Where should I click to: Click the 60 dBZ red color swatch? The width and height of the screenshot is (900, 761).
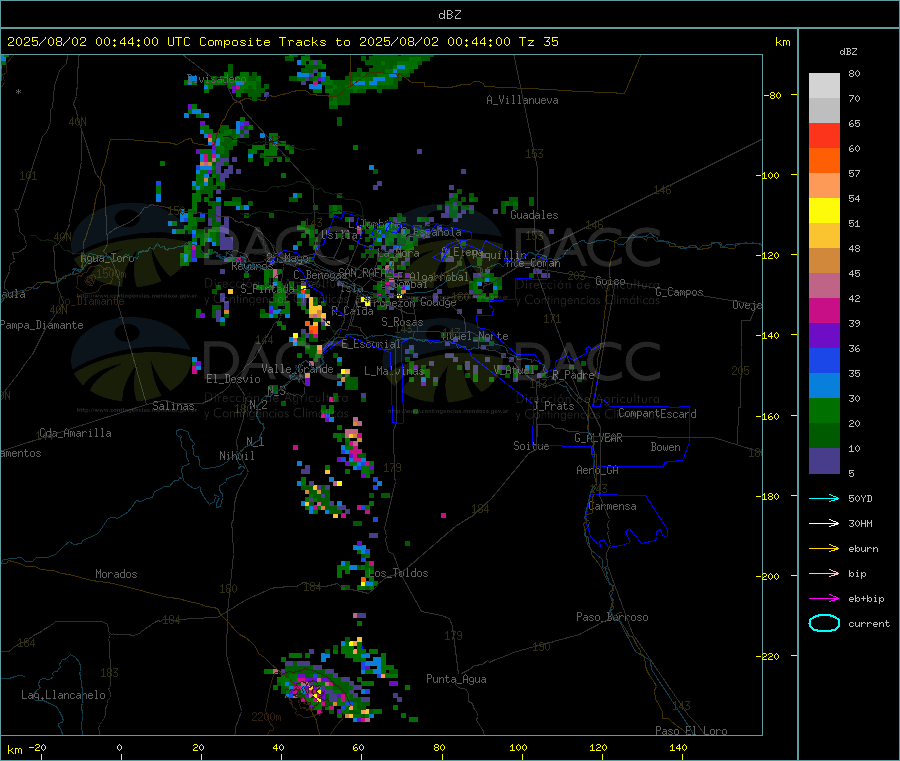tap(824, 135)
